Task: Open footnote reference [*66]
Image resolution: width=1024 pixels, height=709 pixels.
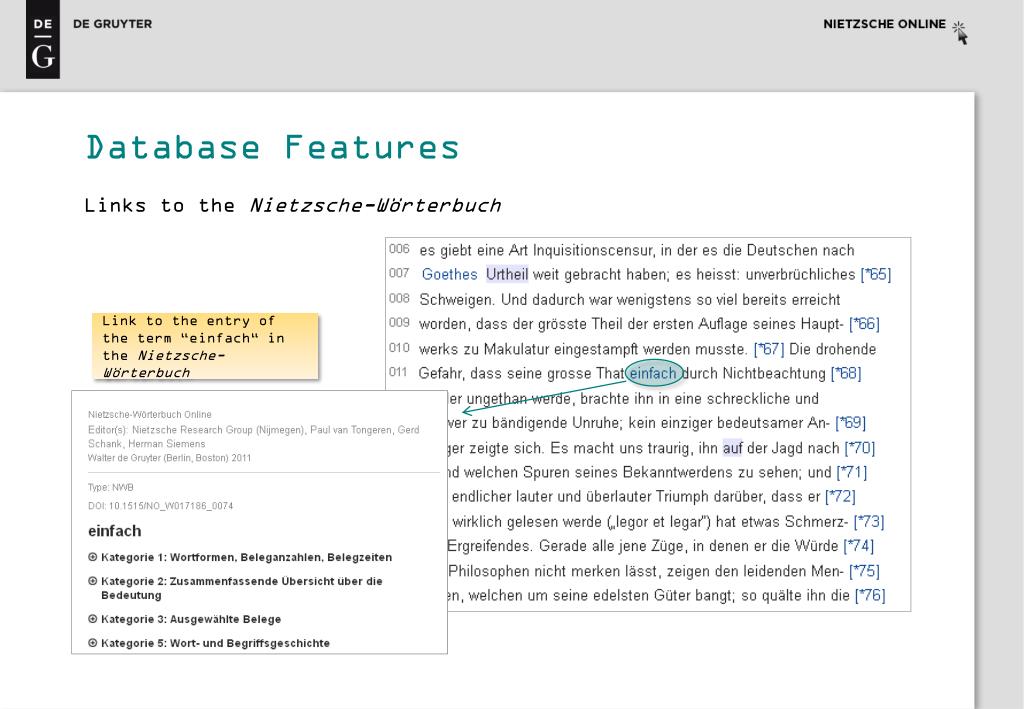Action: [864, 324]
